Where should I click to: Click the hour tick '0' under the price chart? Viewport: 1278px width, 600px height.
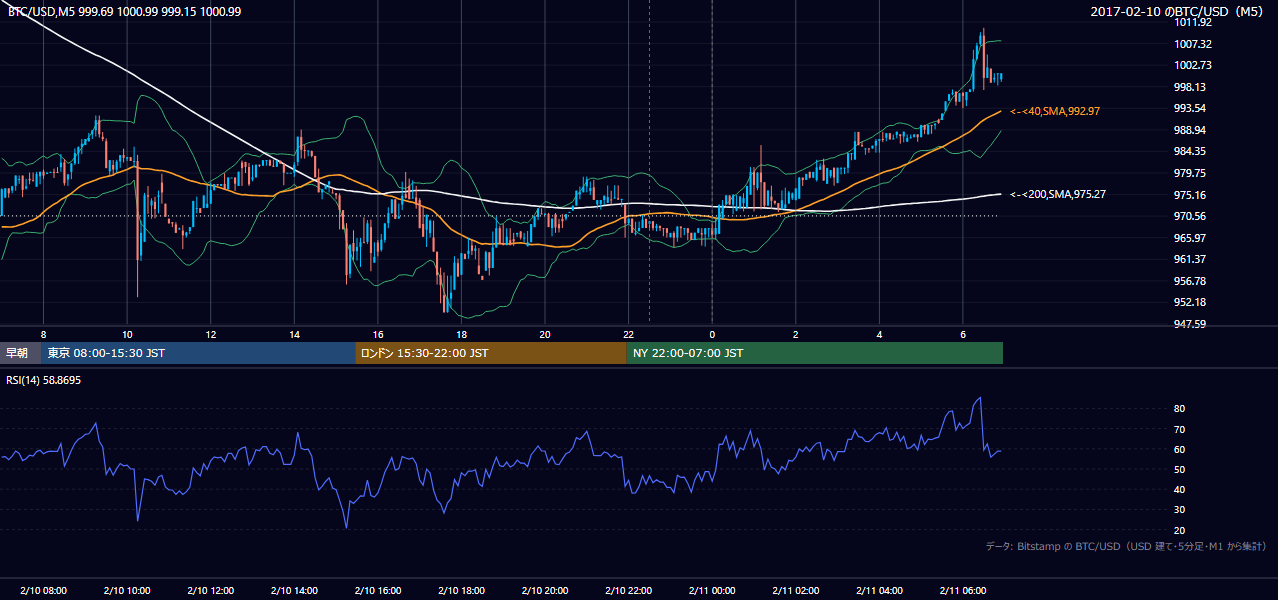712,334
